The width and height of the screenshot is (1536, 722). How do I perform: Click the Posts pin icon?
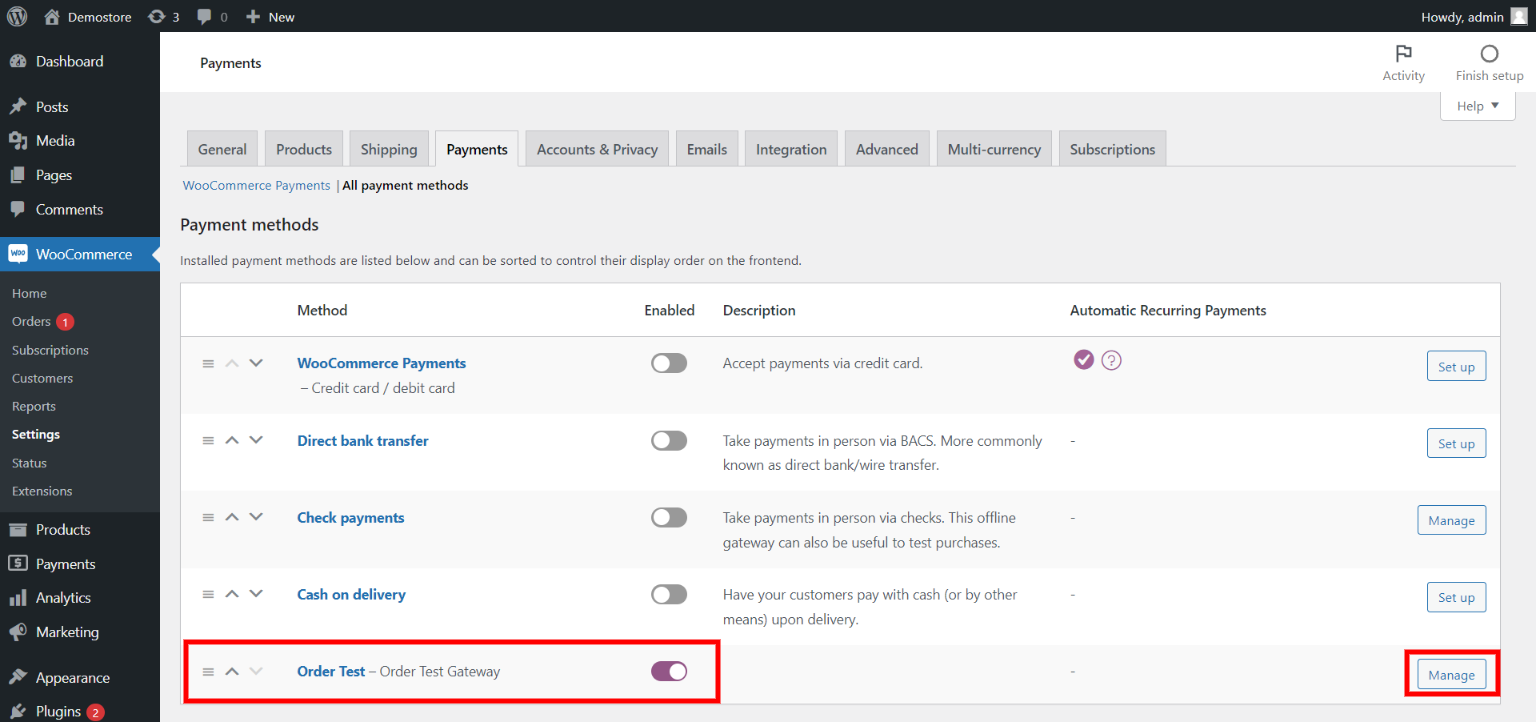point(18,107)
